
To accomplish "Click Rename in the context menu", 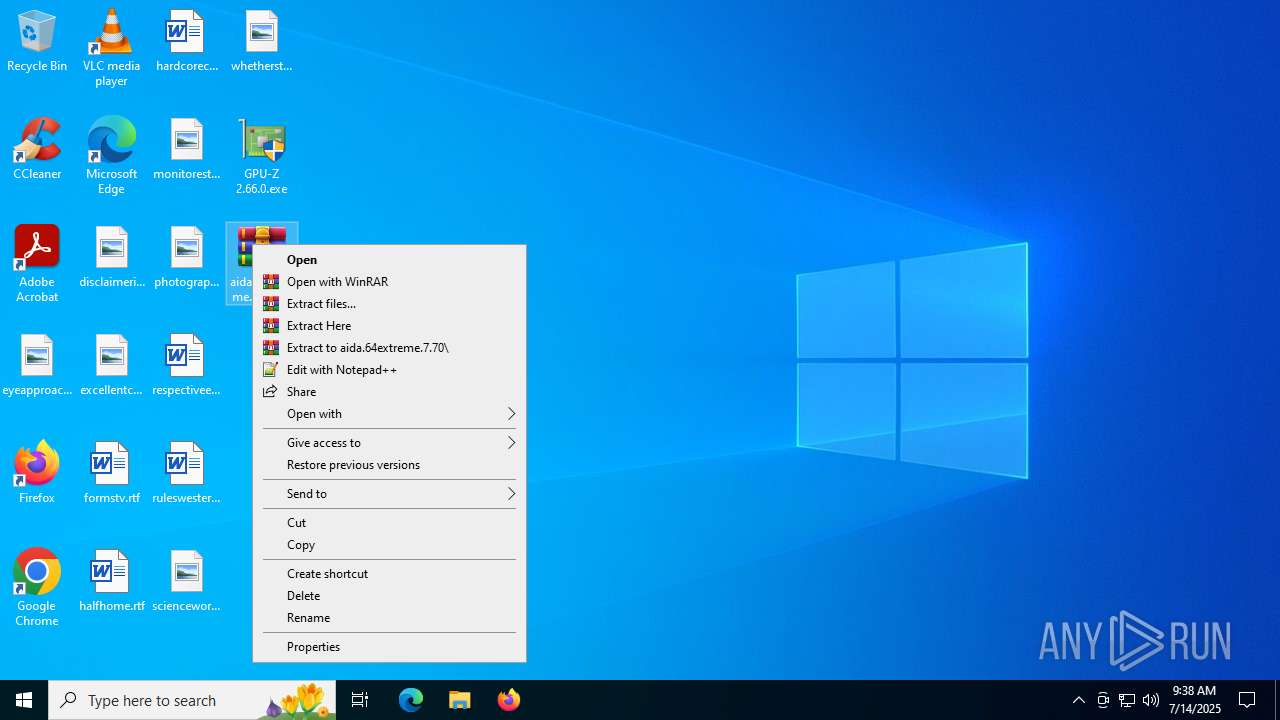I will [389, 618].
